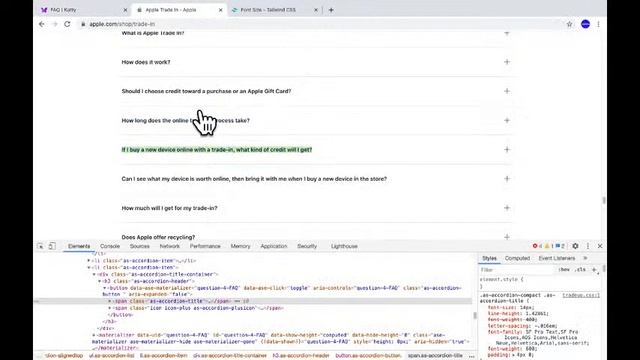The height and width of the screenshot is (360, 640).
Task: Open 'Can I see what my device is worth' question
Action: (254, 179)
